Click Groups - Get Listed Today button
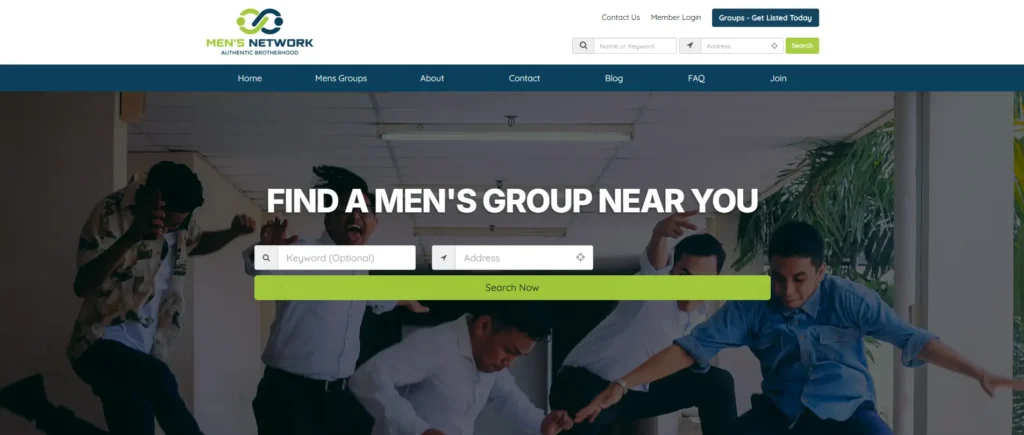Screen dimensions: 1024x435 point(765,18)
